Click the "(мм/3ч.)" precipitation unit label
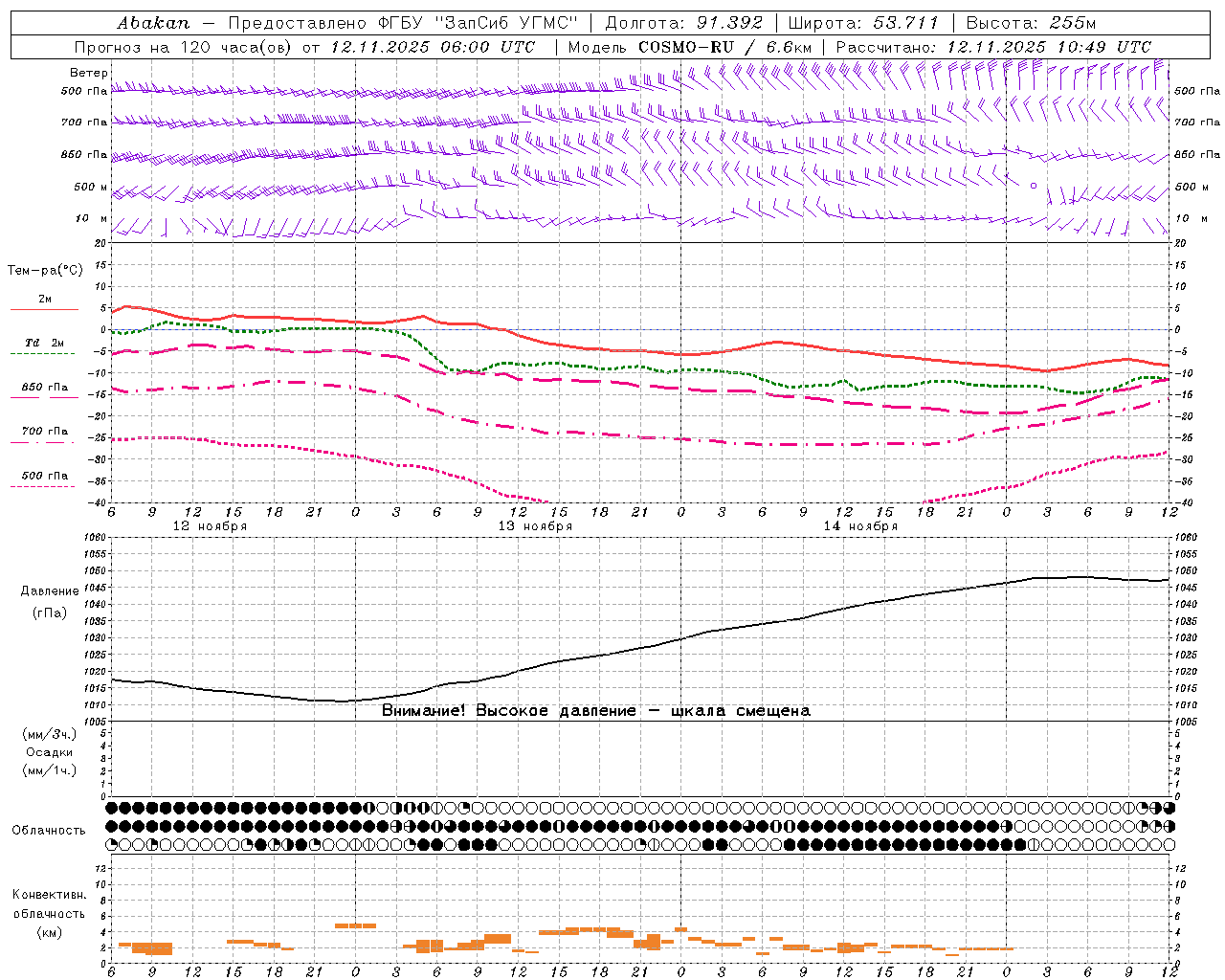The width and height of the screenshot is (1225, 980). (50, 734)
